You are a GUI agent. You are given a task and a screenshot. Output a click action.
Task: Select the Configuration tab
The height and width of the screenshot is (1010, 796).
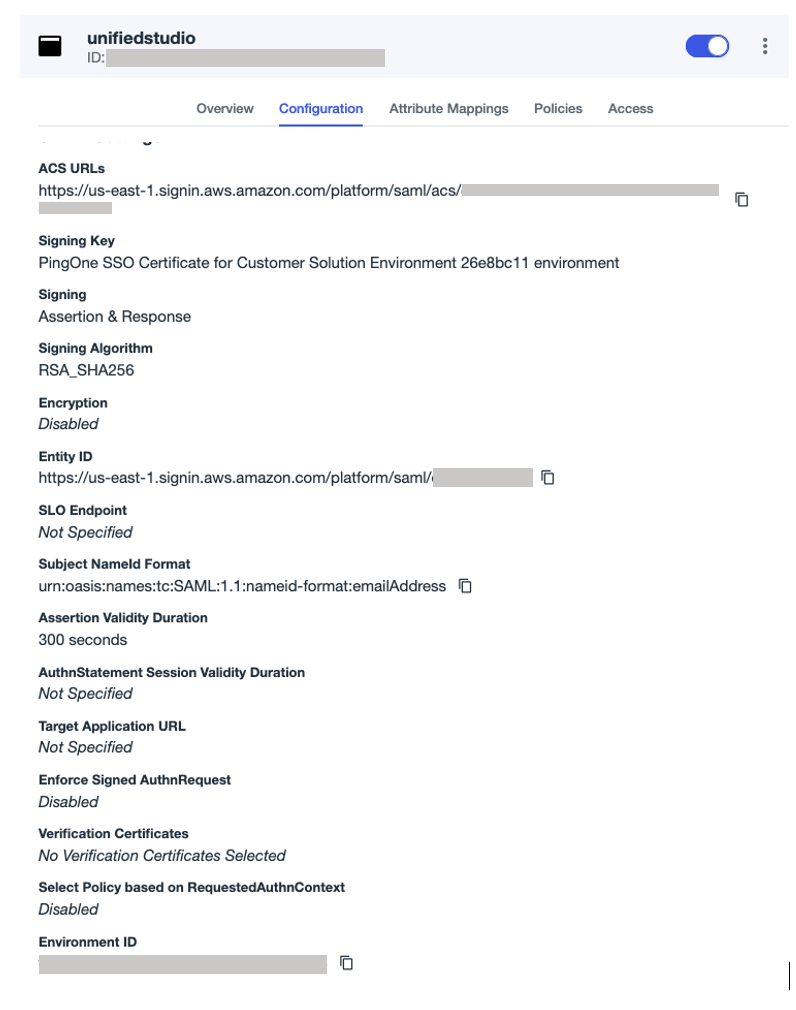coord(320,108)
